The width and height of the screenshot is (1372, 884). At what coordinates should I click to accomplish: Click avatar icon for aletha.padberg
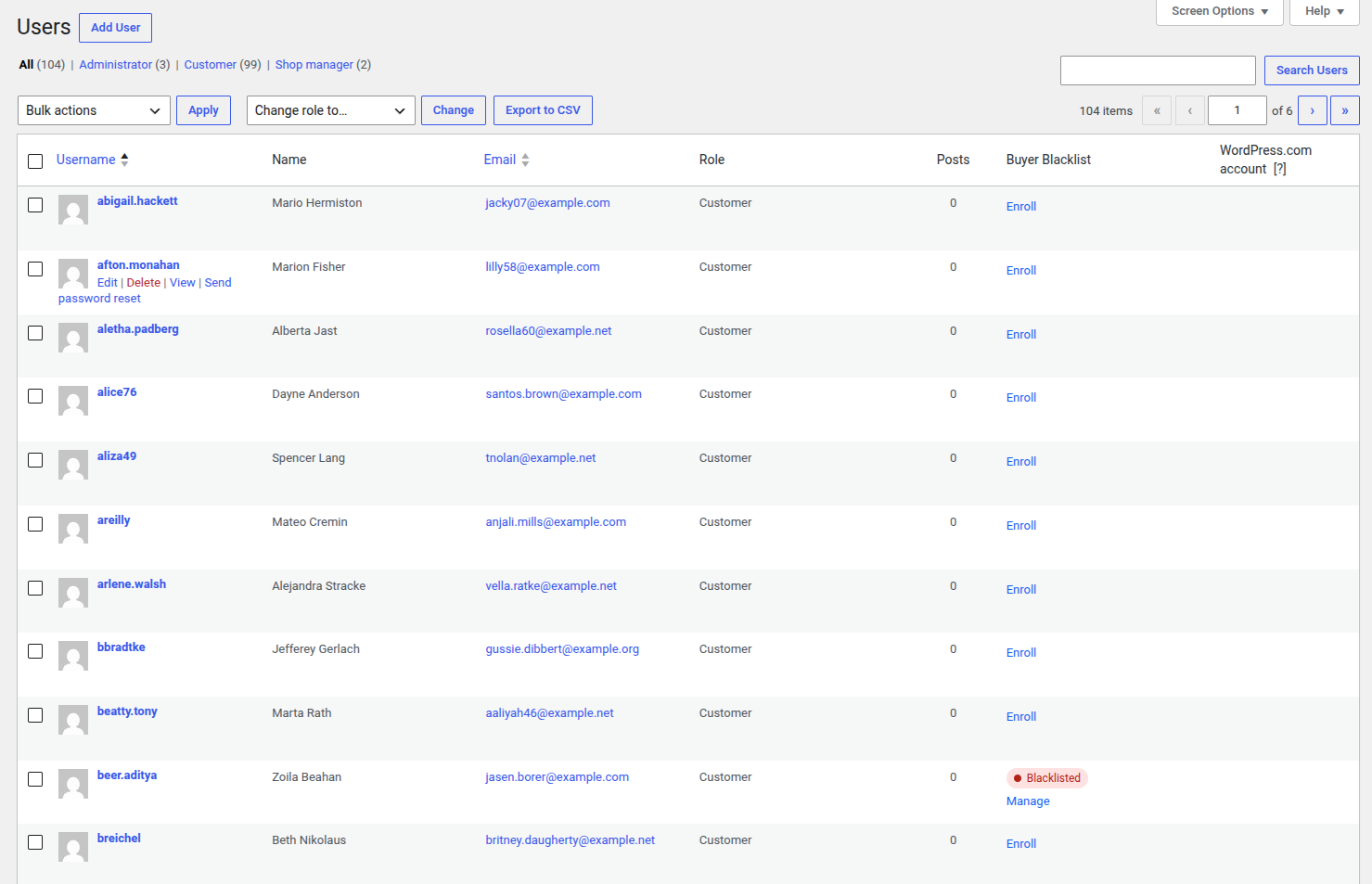click(73, 338)
